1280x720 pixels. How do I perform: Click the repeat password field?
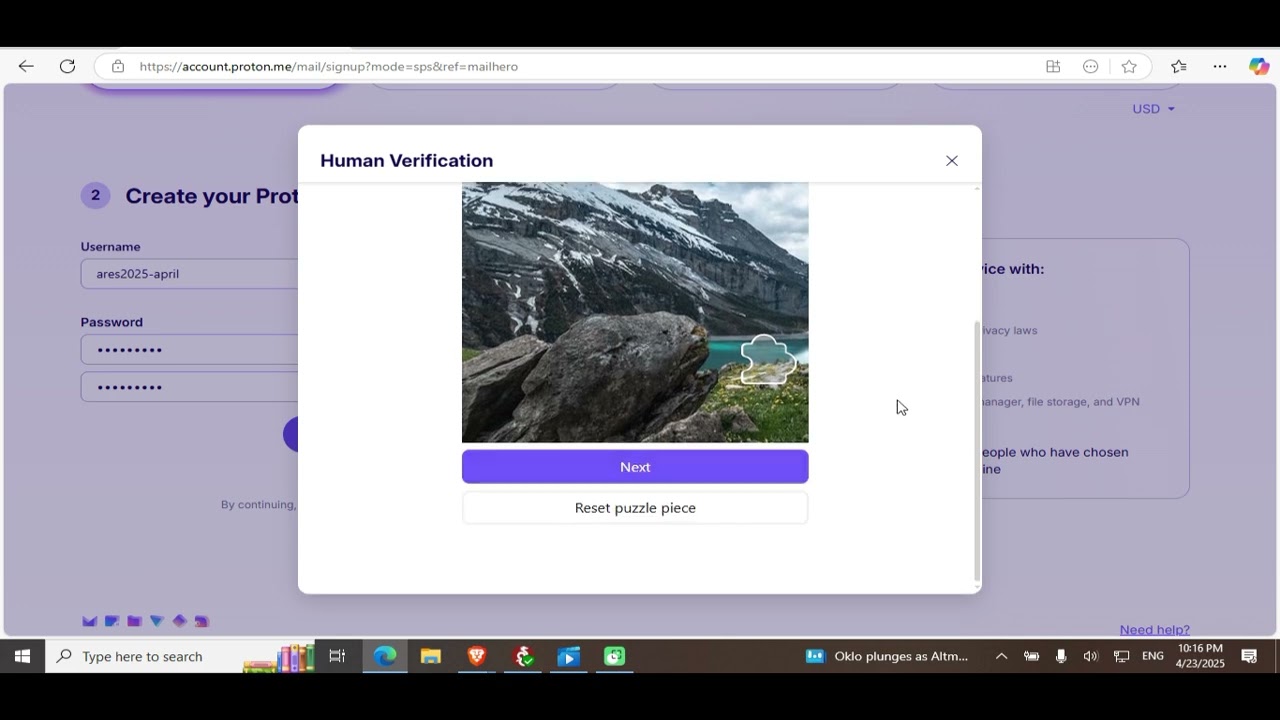189,387
